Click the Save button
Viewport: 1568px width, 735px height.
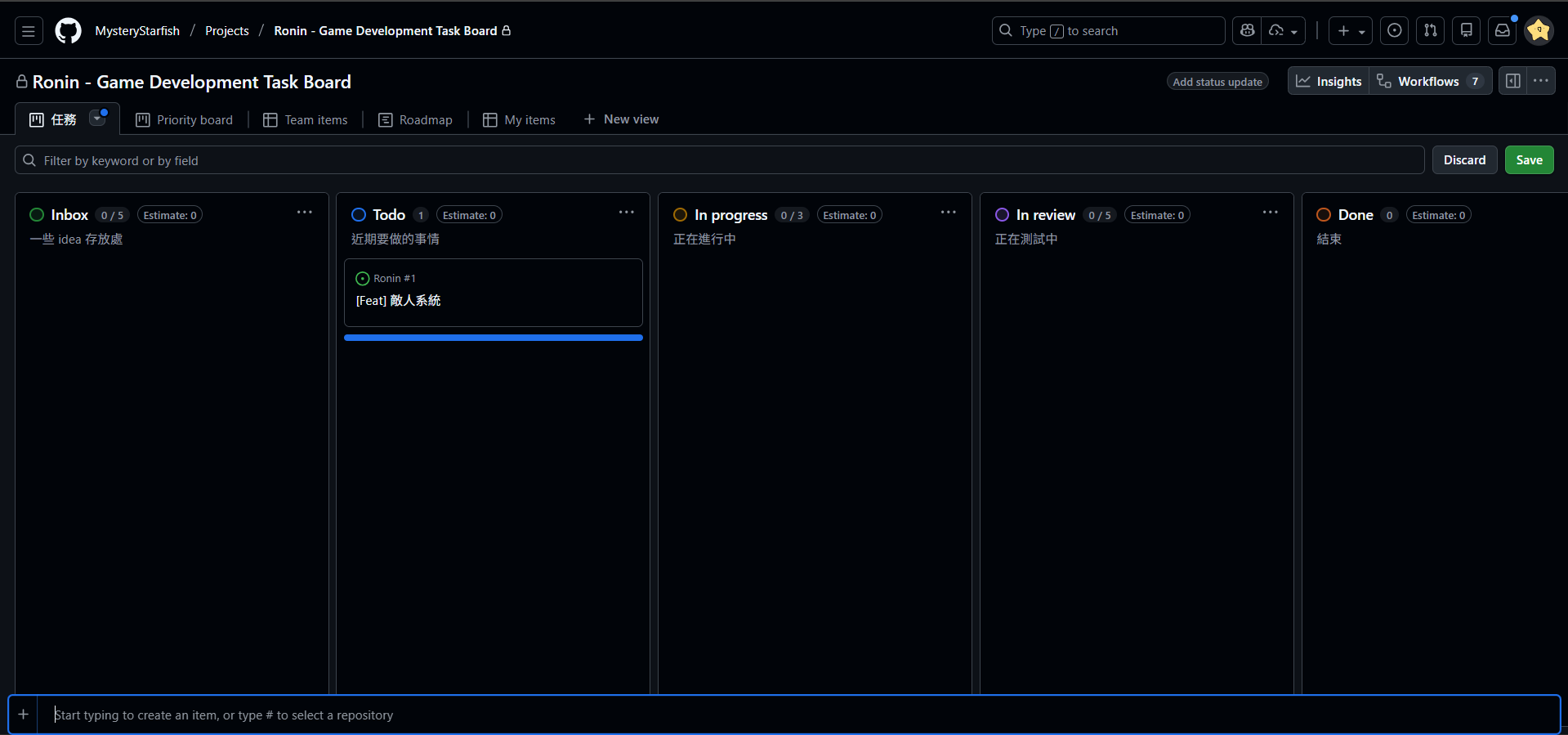click(1529, 160)
